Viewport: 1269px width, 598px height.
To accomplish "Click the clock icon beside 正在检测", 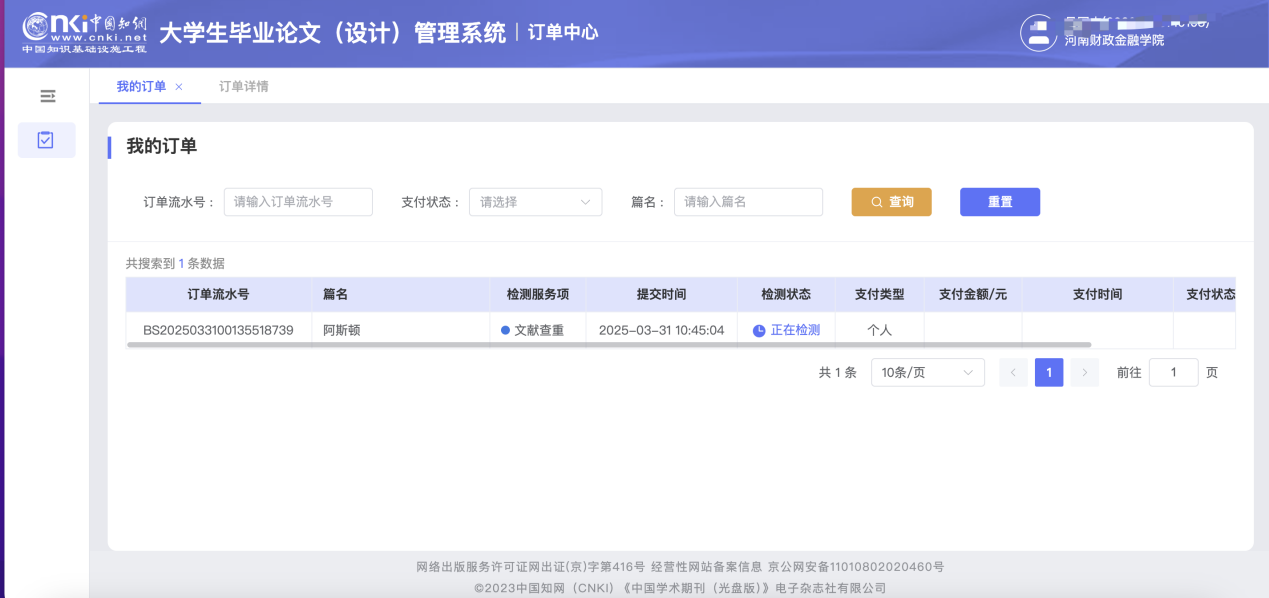I will (759, 331).
